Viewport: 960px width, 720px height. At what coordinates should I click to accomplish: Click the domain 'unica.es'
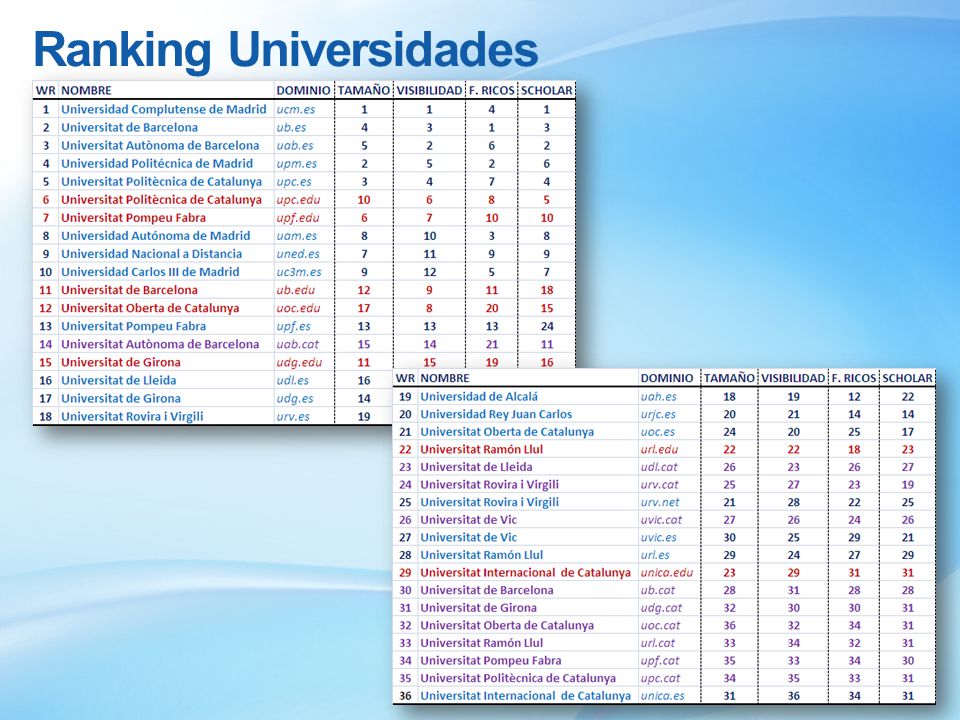(x=663, y=697)
